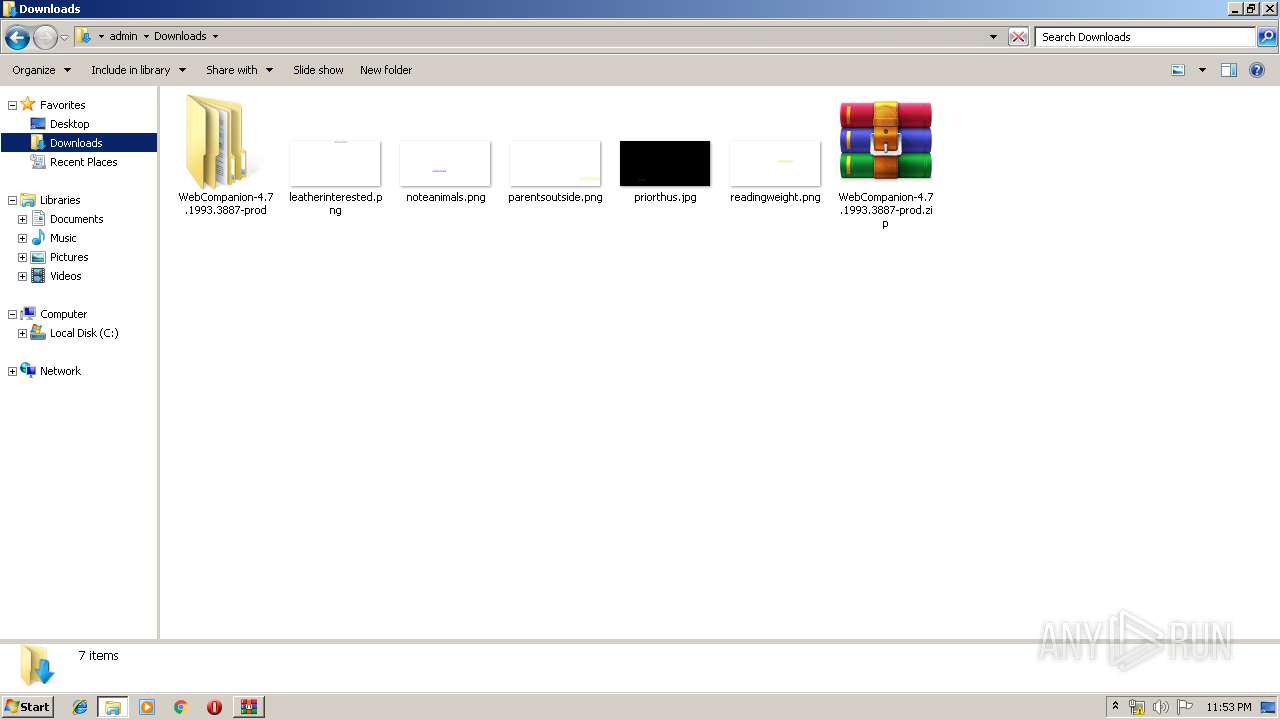Collapse the Libraries group
Viewport: 1280px width, 720px height.
[x=12, y=200]
